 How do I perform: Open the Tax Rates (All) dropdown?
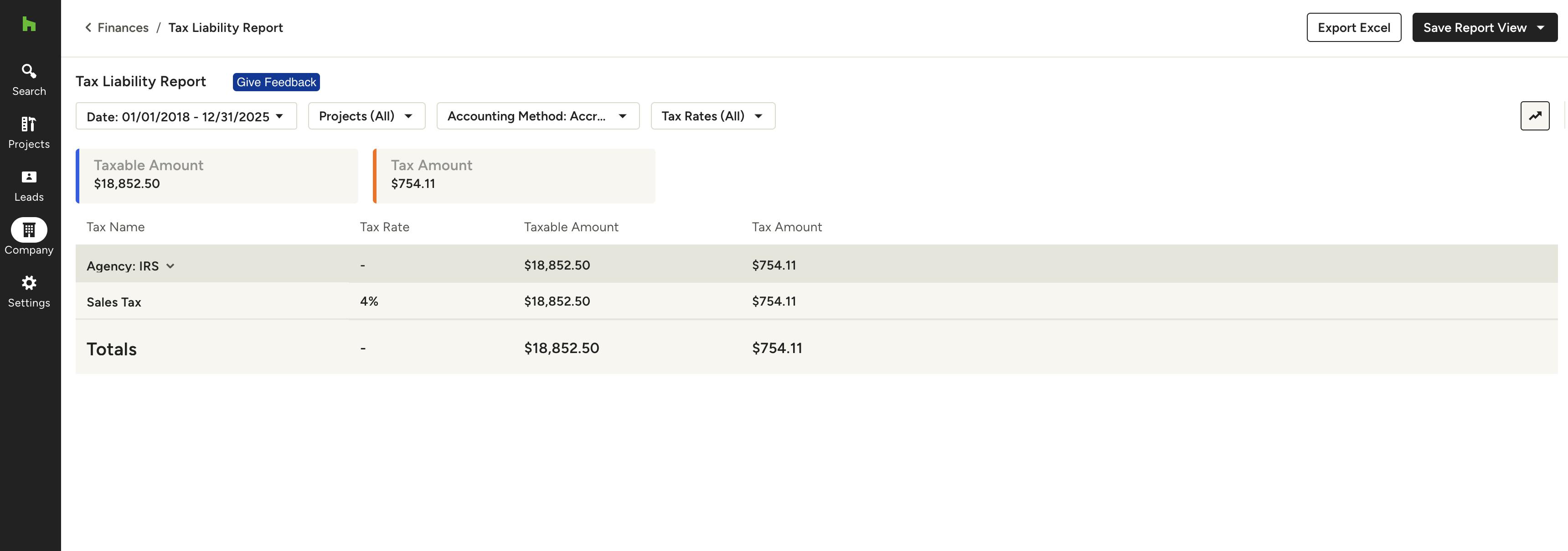(x=712, y=116)
